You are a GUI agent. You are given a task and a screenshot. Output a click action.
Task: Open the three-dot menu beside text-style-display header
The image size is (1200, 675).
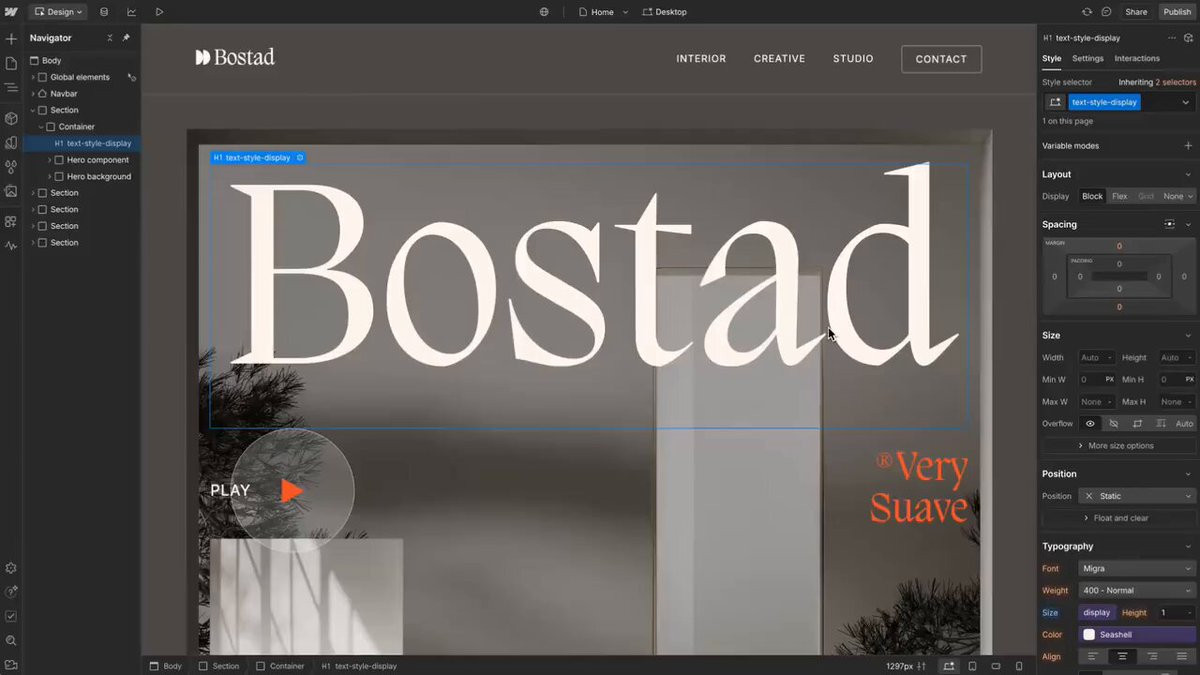point(1172,38)
